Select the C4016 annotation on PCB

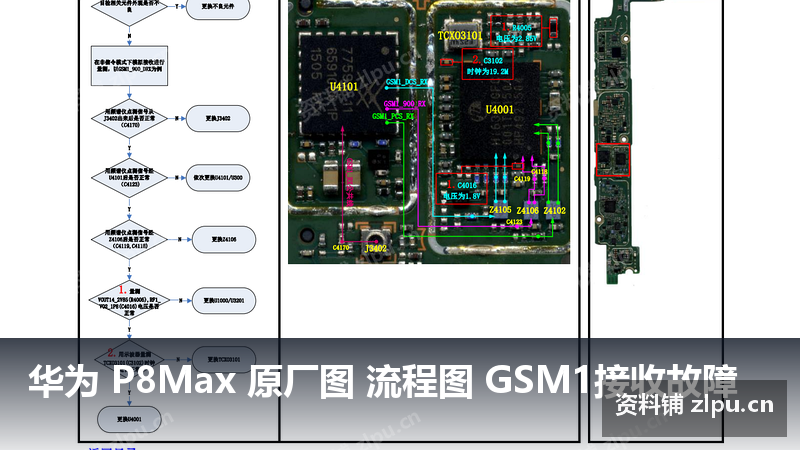(467, 185)
